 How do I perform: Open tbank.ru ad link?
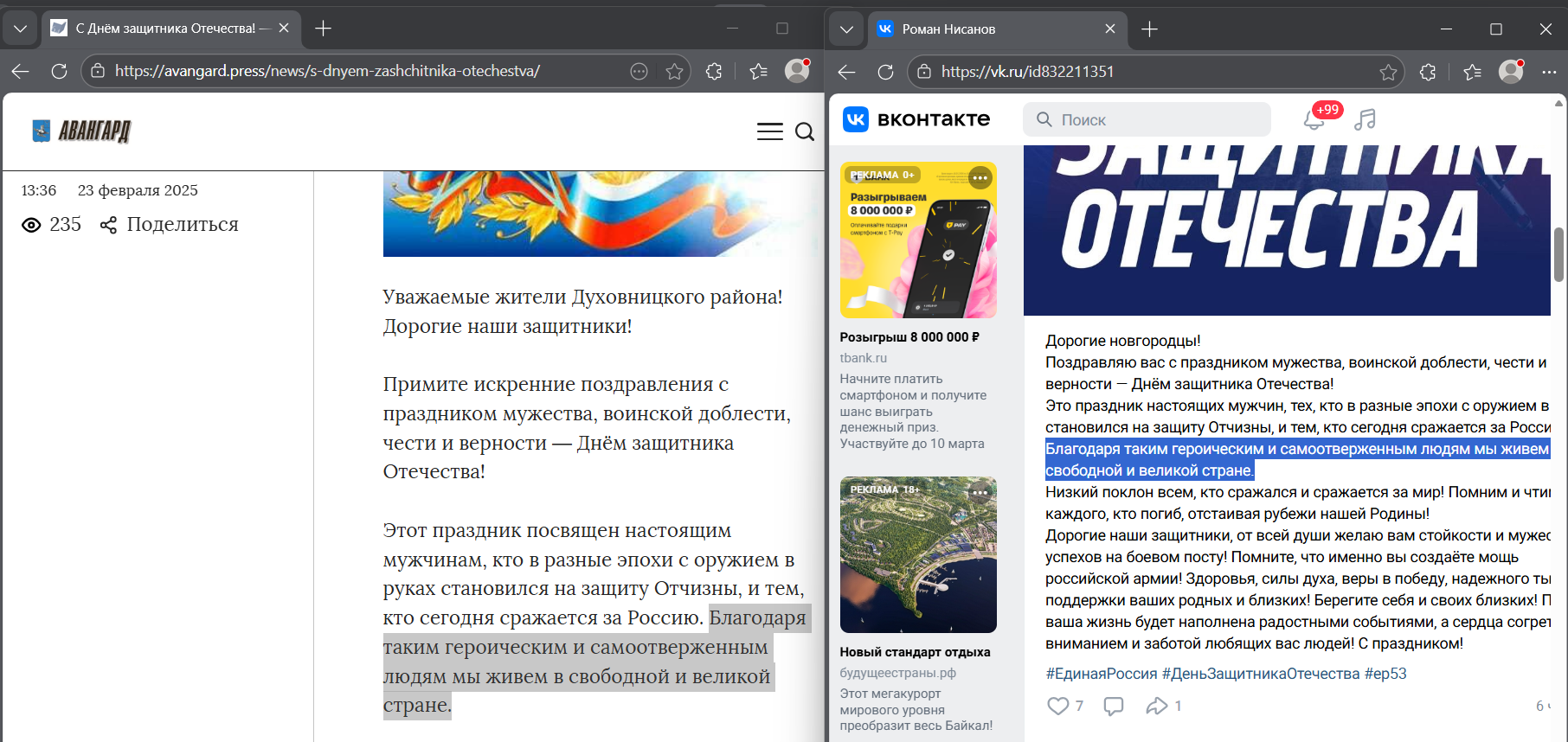pyautogui.click(x=864, y=358)
